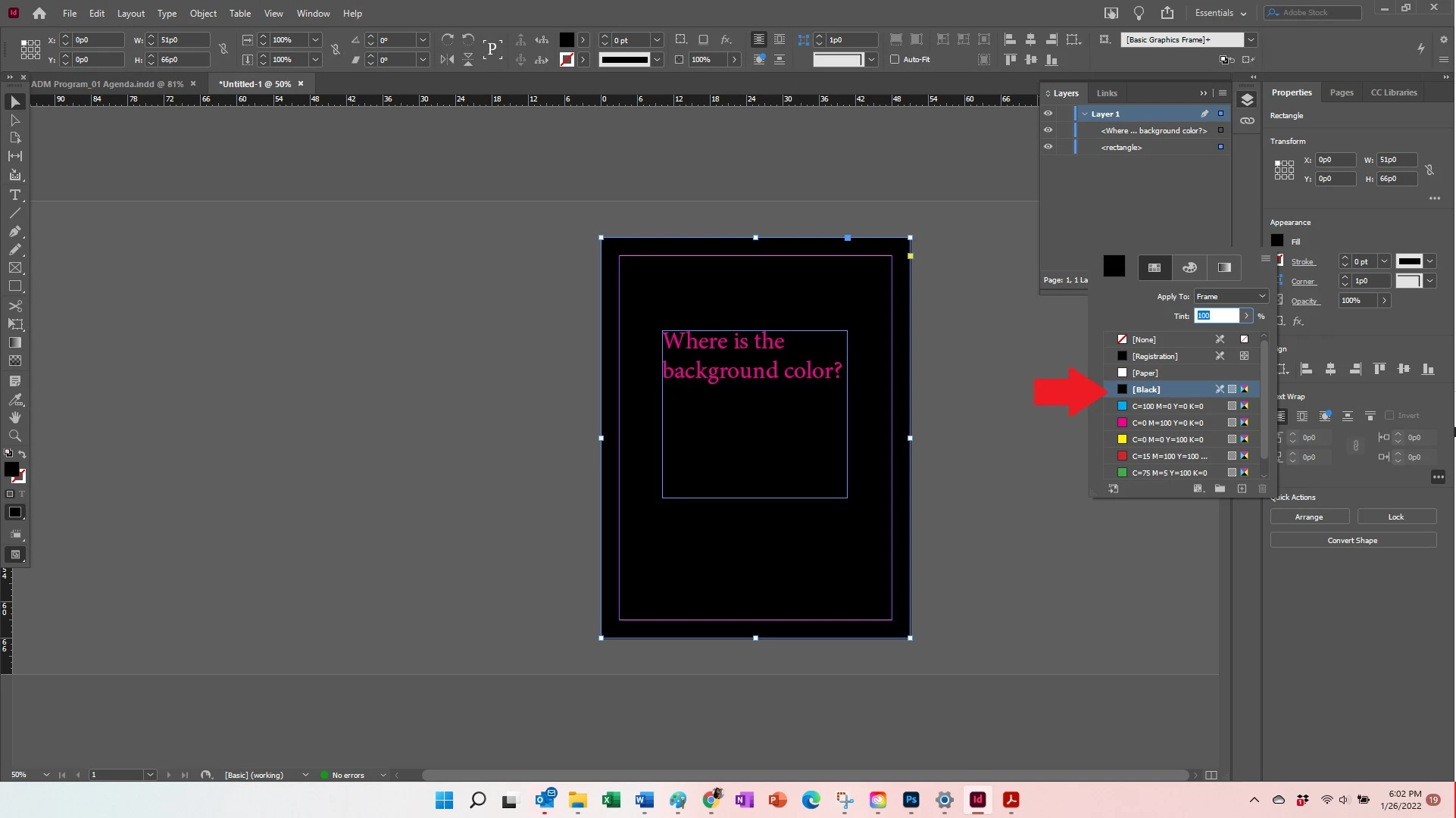This screenshot has height=818, width=1456.
Task: Select the Direct Selection tool
Action: click(x=14, y=120)
